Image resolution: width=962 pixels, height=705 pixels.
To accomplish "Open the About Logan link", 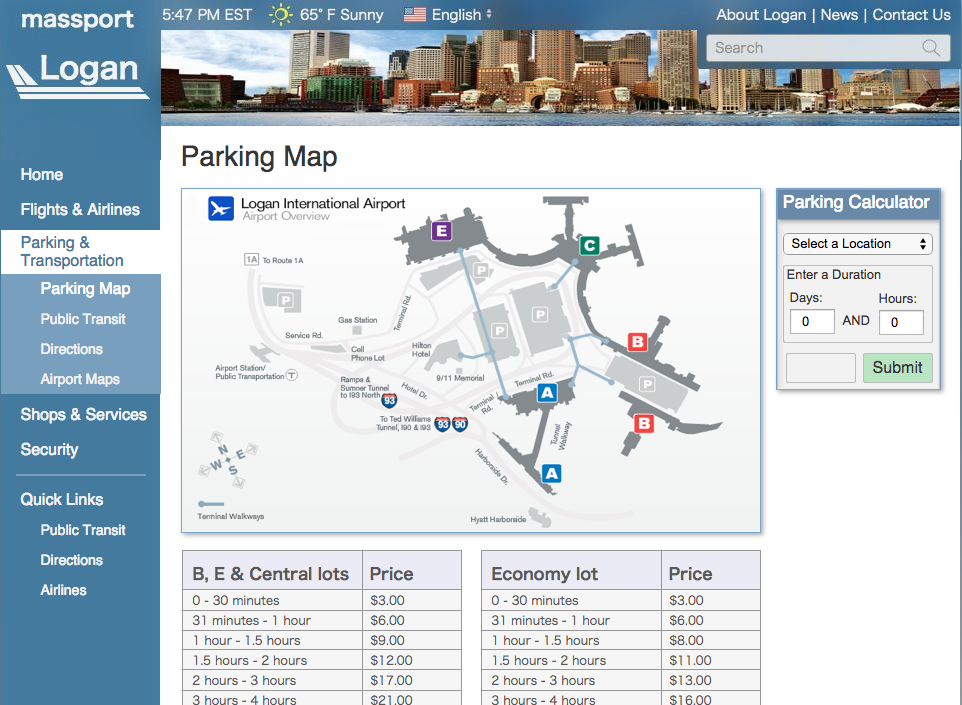I will 762,15.
